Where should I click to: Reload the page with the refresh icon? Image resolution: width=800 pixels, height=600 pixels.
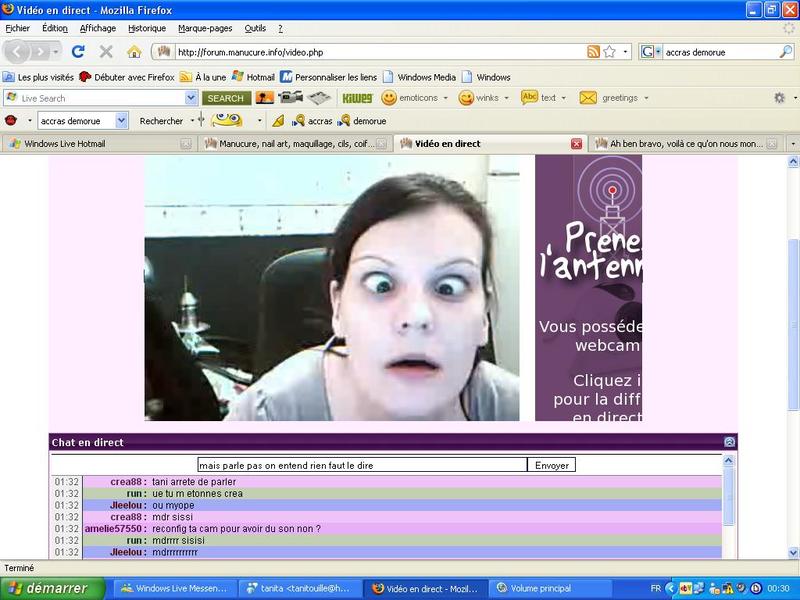78,51
